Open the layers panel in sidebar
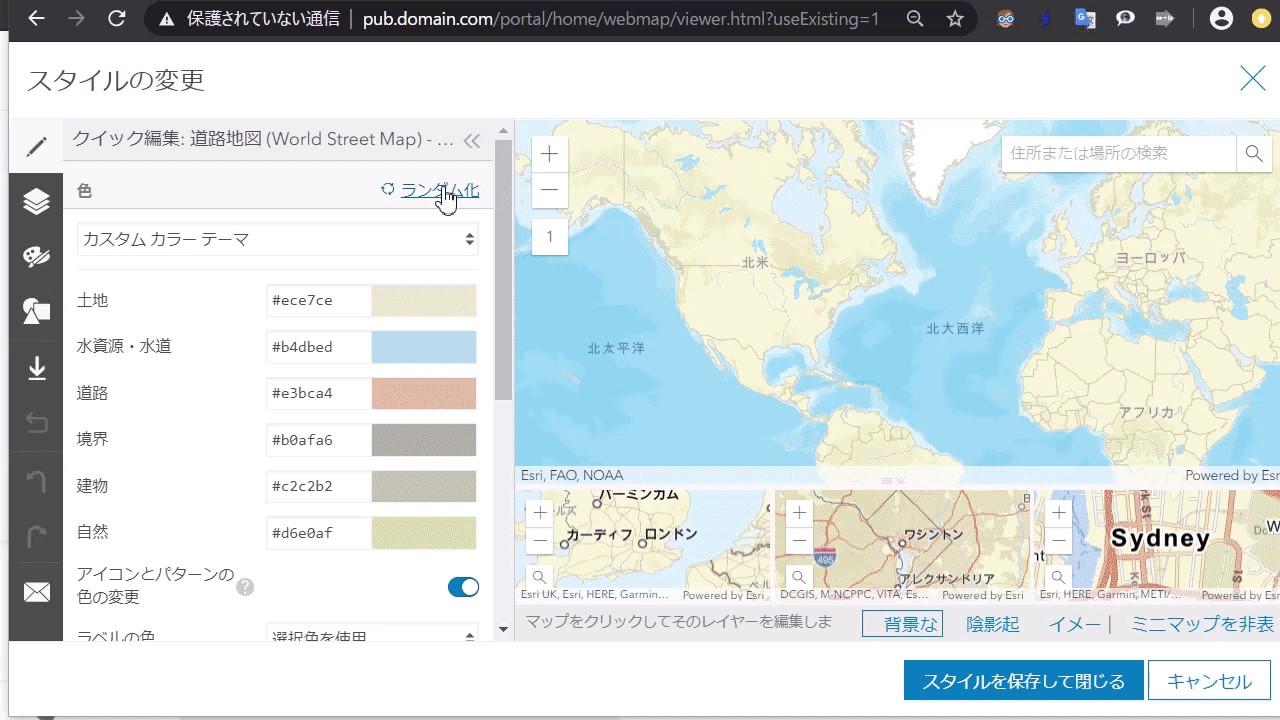Image resolution: width=1280 pixels, height=720 pixels. tap(36, 202)
